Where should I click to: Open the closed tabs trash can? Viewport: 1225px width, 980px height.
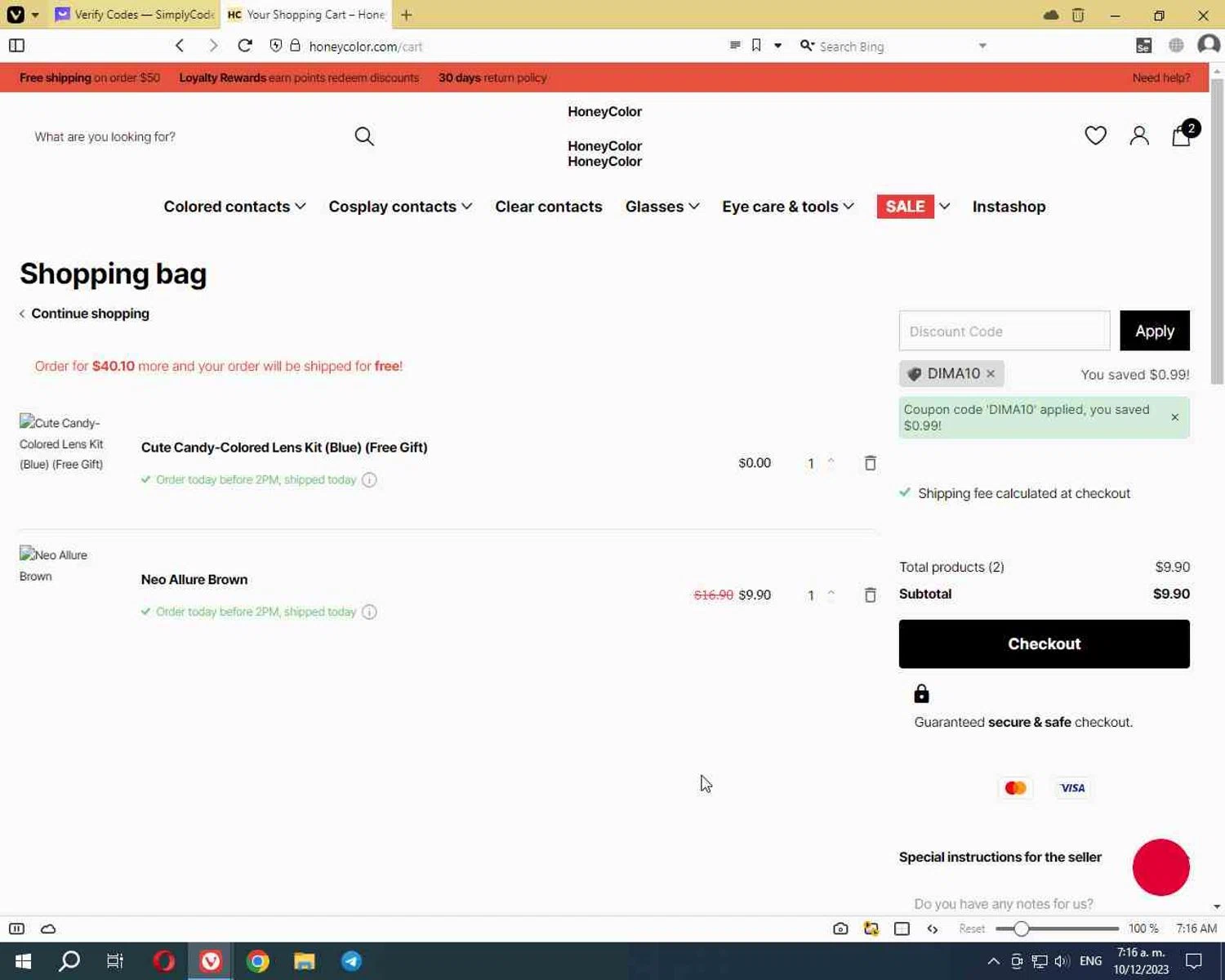coord(1078,15)
